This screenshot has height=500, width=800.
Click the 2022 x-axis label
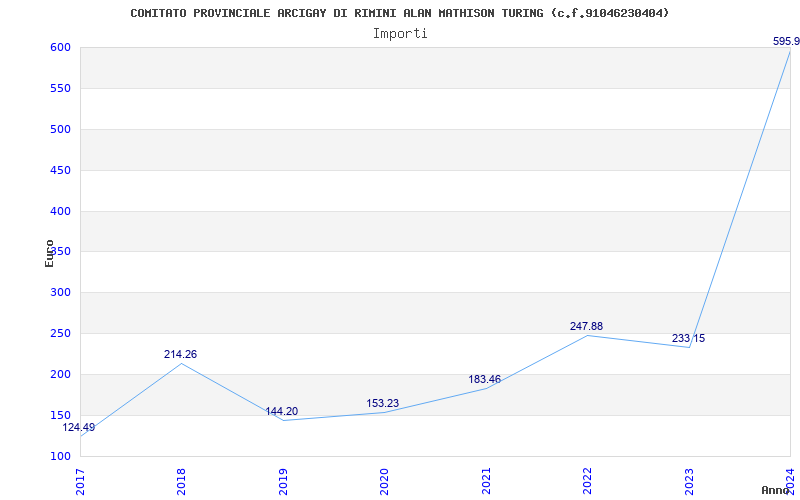[588, 482]
